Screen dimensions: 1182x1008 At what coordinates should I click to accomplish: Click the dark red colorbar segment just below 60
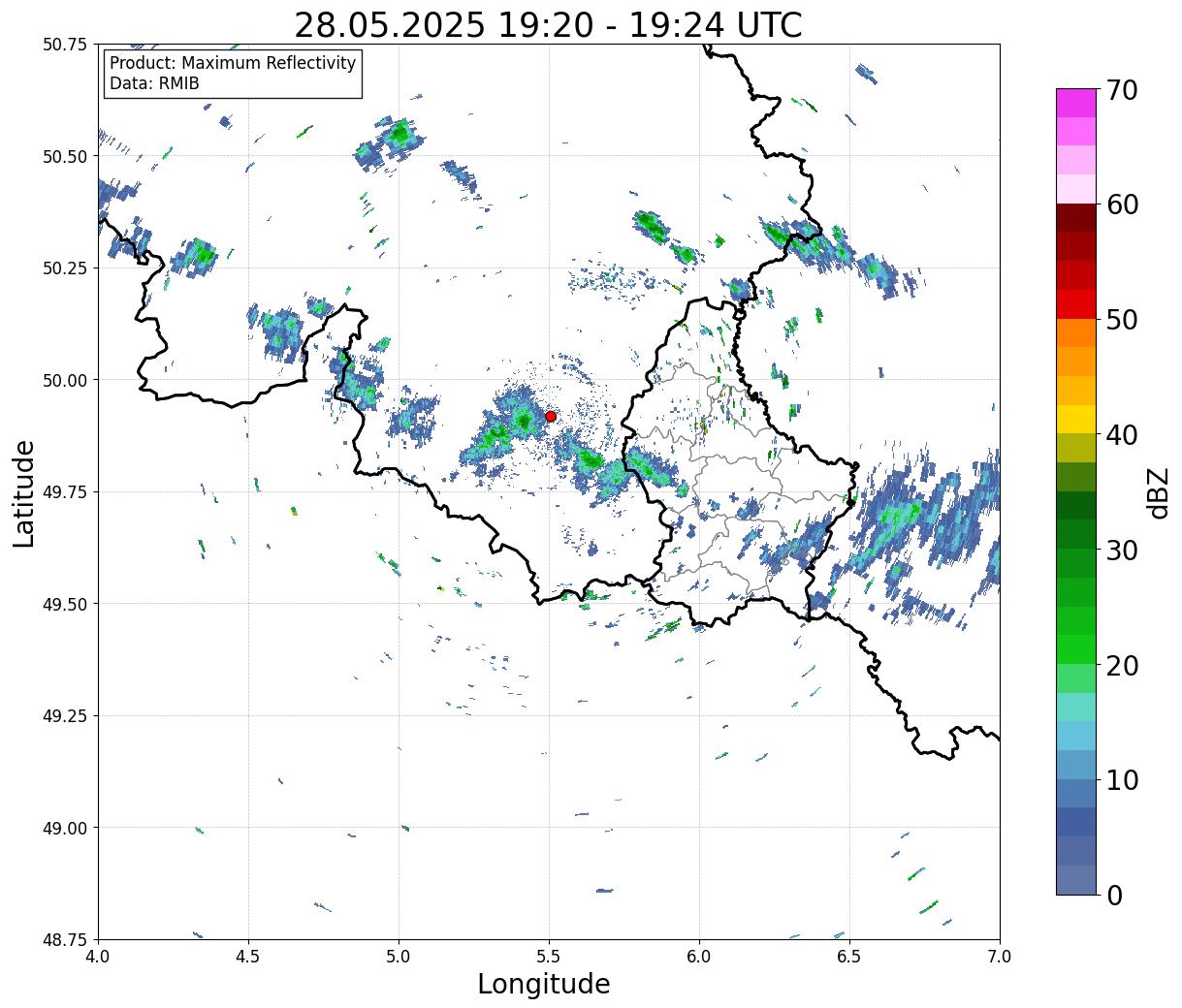(x=1076, y=217)
